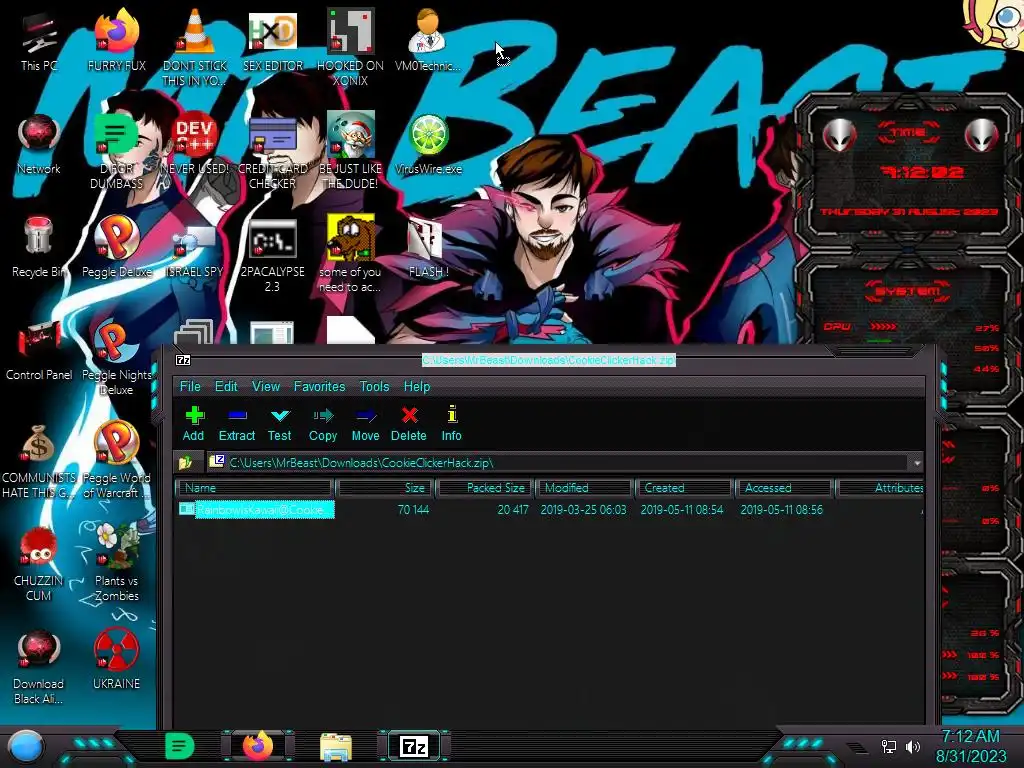
Task: Open the UKRAINE radiation symbol icon
Action: (116, 660)
